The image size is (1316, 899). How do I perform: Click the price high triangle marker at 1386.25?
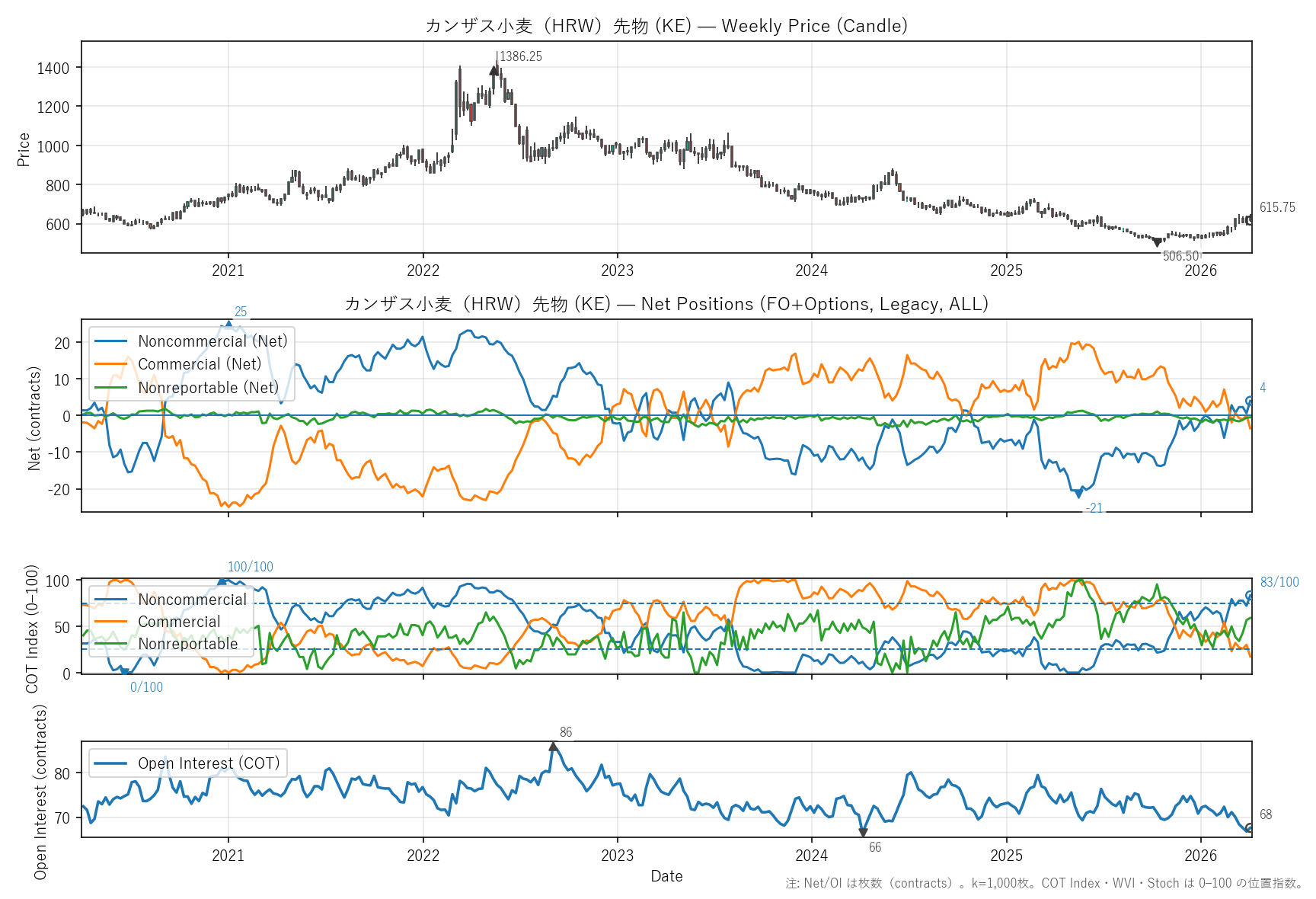click(x=493, y=70)
